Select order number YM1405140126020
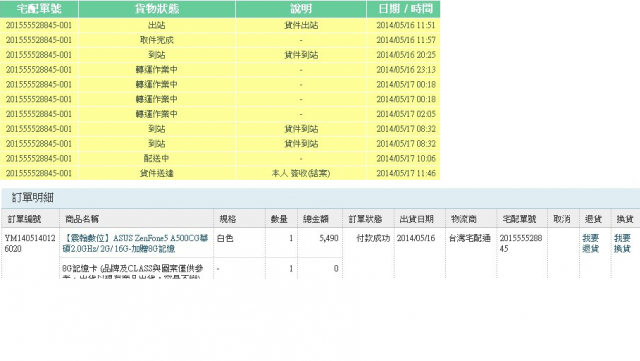640x361 pixels. click(x=30, y=243)
